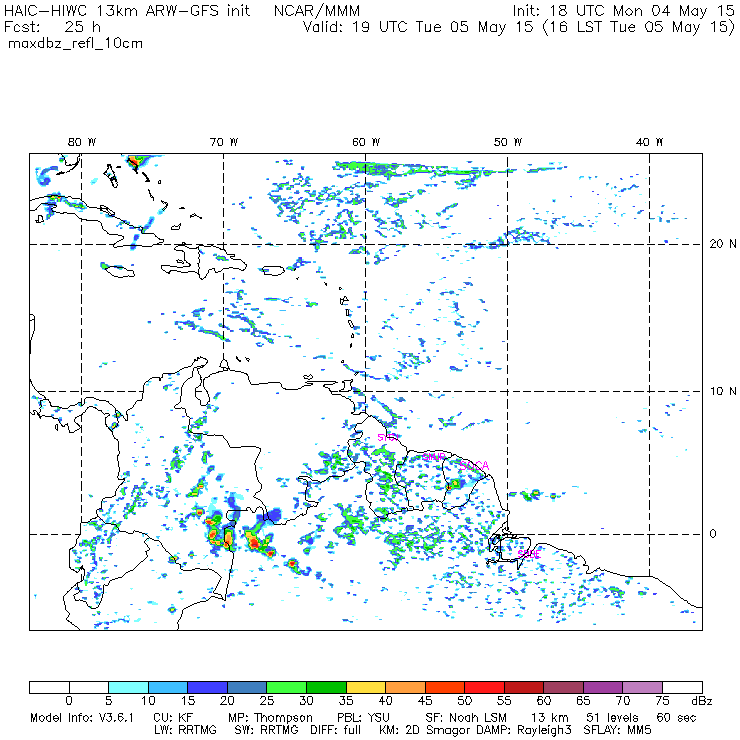Select the 55-60 dBZ dark red swatch

coord(524,687)
